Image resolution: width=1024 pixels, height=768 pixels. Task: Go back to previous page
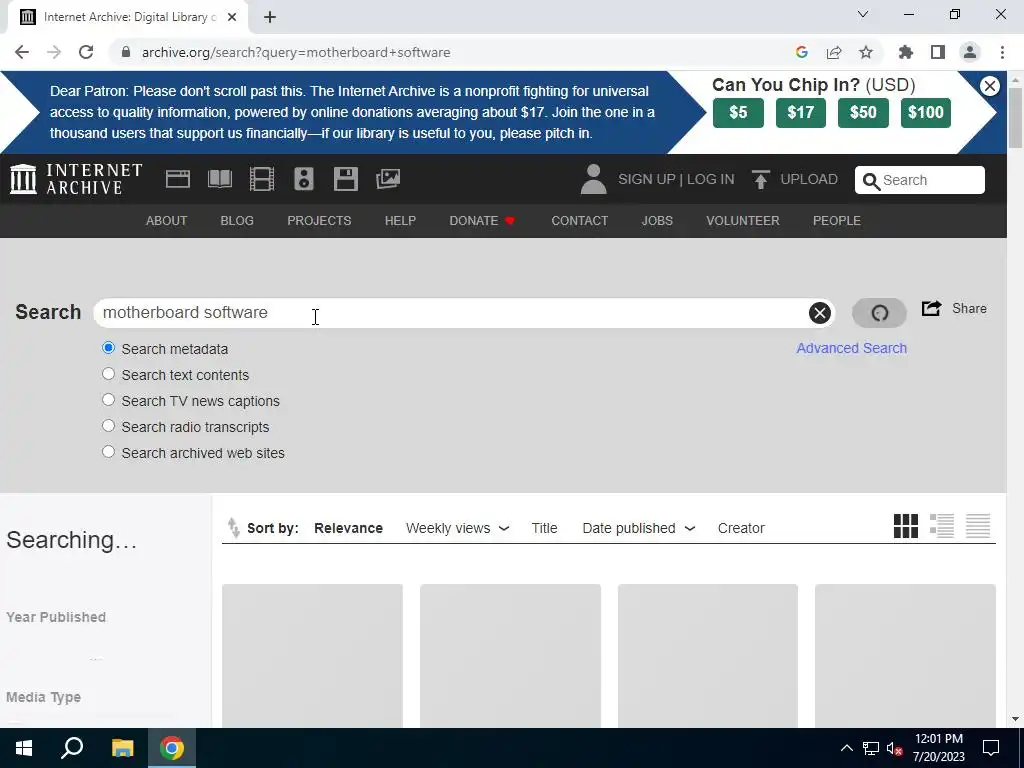(22, 52)
